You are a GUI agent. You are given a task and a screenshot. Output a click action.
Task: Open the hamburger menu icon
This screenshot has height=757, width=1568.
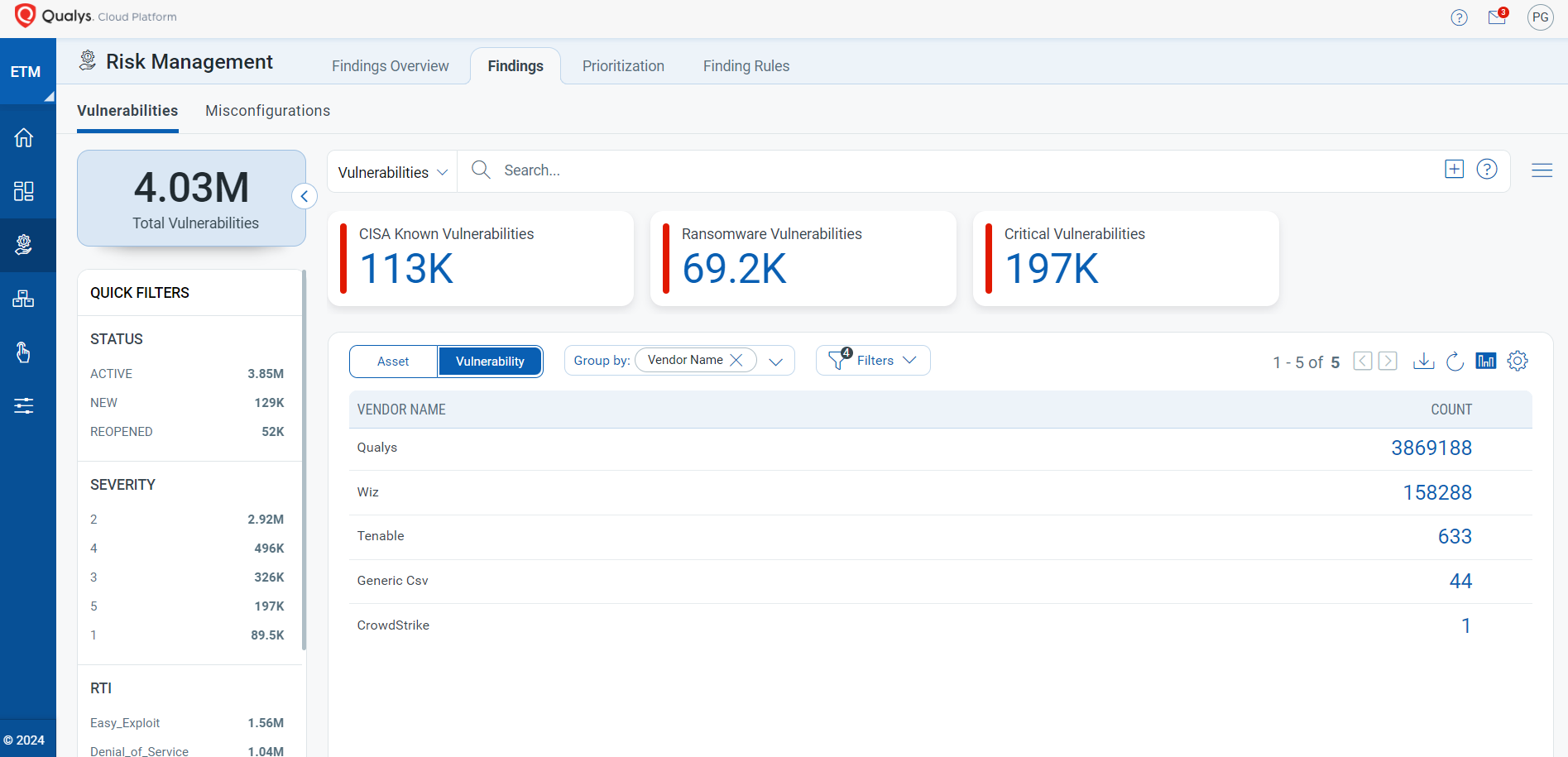pyautogui.click(x=1542, y=170)
